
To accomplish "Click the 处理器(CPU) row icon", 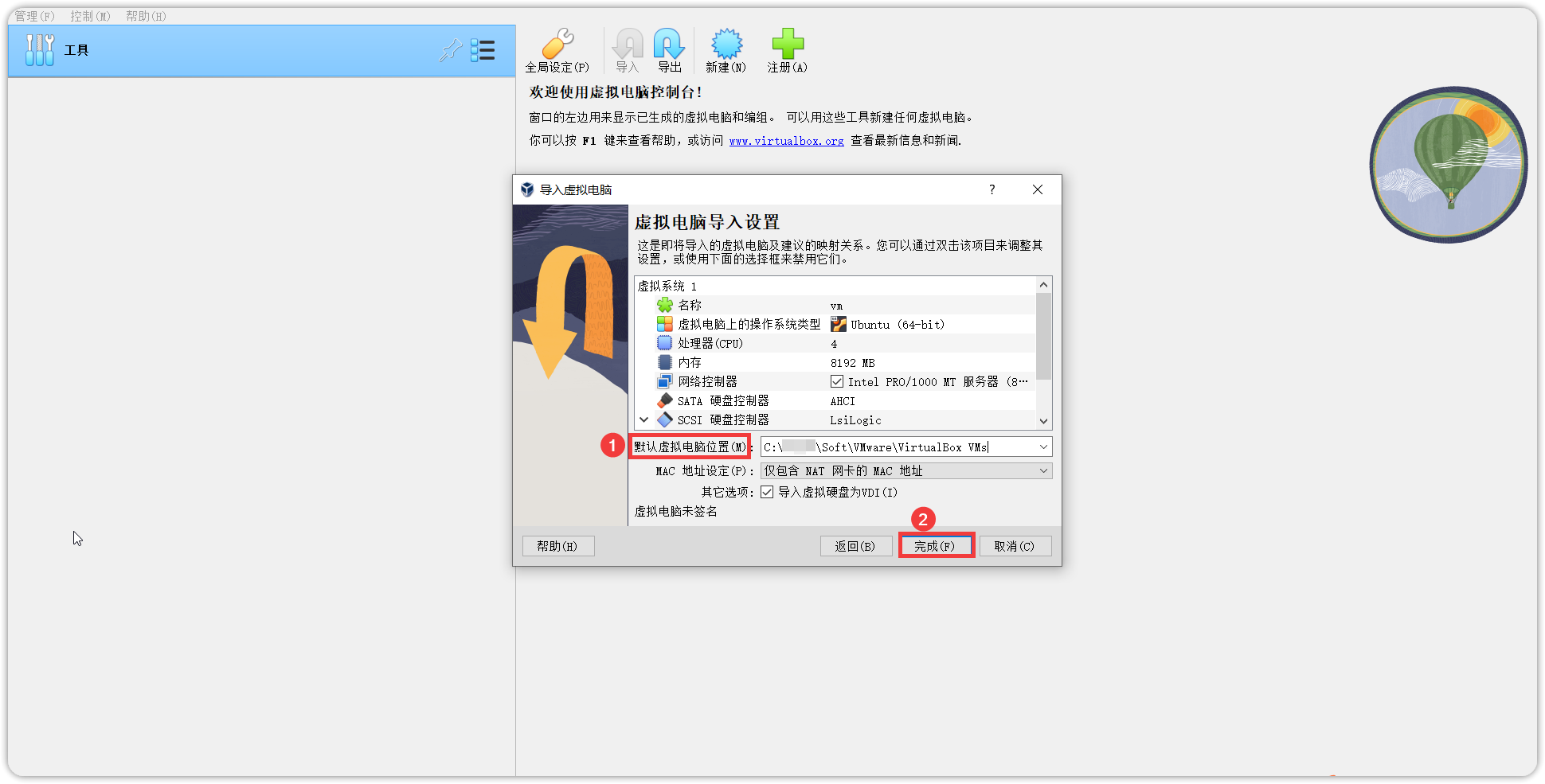I will pyautogui.click(x=665, y=343).
